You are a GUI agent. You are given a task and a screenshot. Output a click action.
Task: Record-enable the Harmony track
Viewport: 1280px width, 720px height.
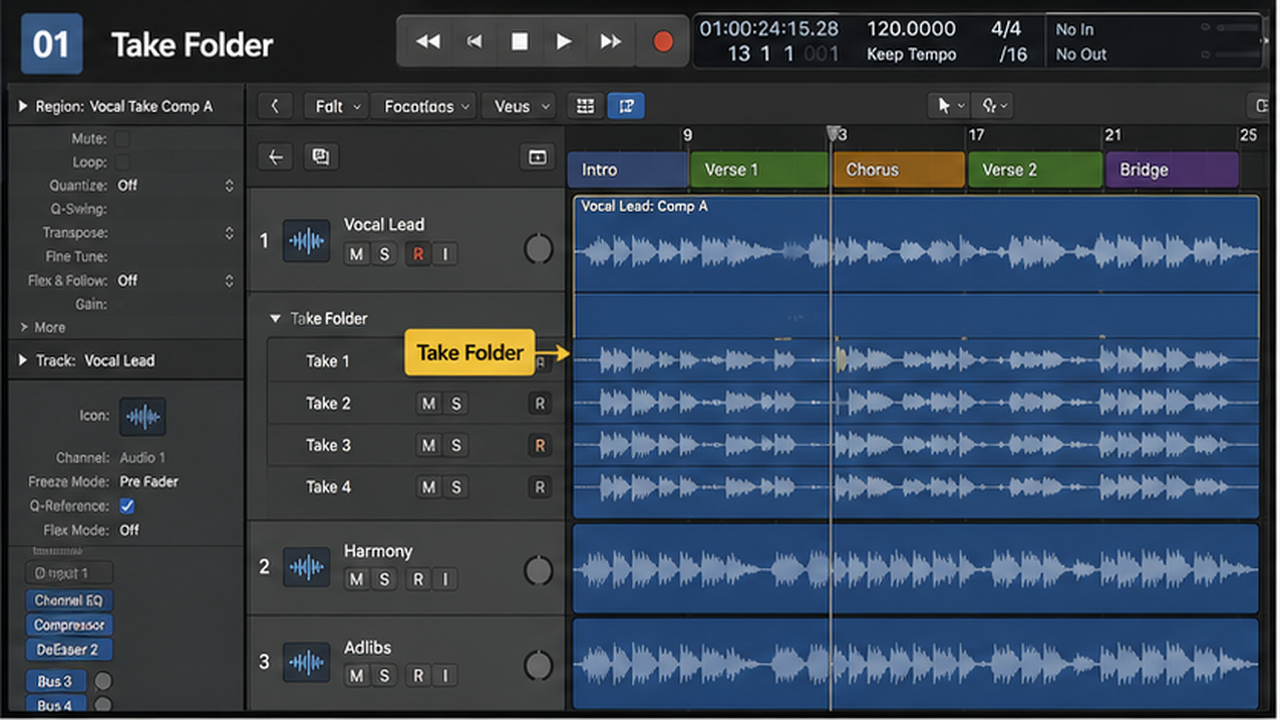point(418,579)
